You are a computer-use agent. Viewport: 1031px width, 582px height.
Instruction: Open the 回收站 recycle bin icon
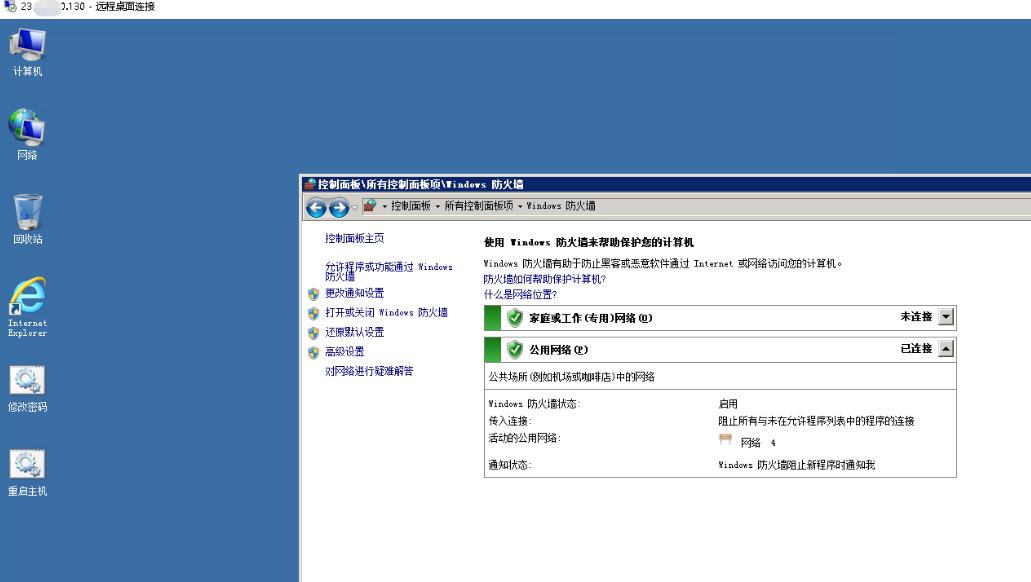pyautogui.click(x=27, y=219)
